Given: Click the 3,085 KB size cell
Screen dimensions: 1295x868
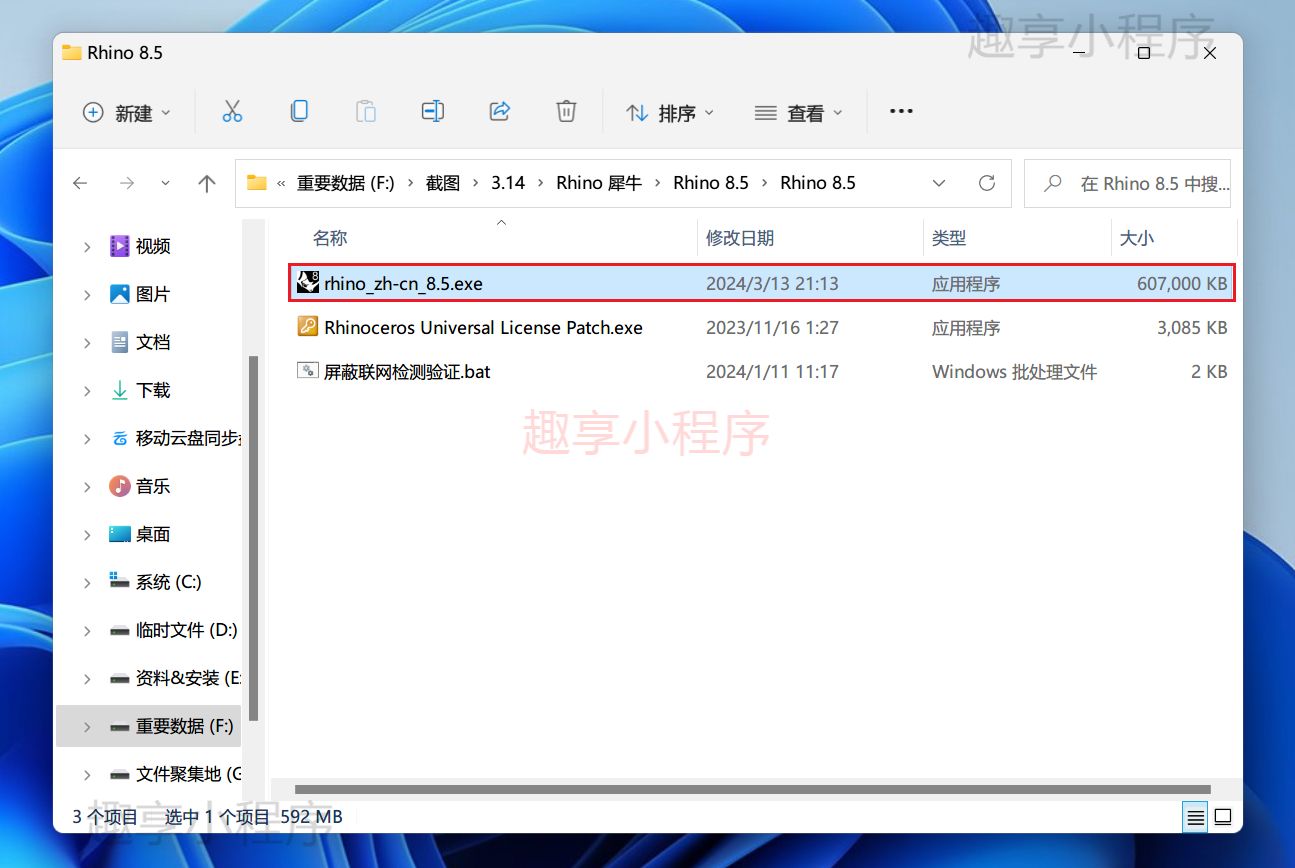Looking at the screenshot, I should [x=1192, y=328].
